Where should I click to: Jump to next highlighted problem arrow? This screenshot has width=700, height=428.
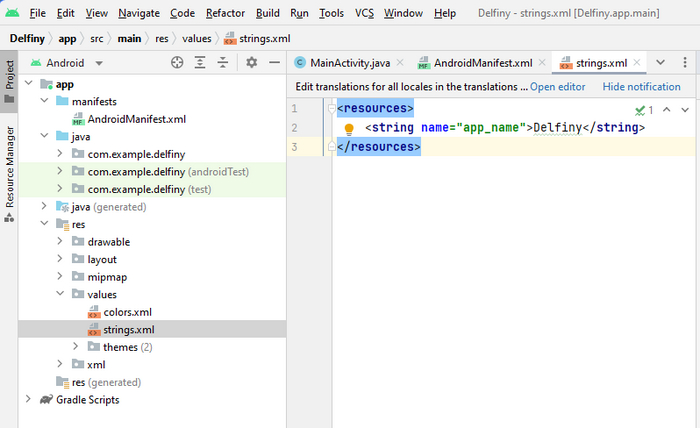coord(685,109)
